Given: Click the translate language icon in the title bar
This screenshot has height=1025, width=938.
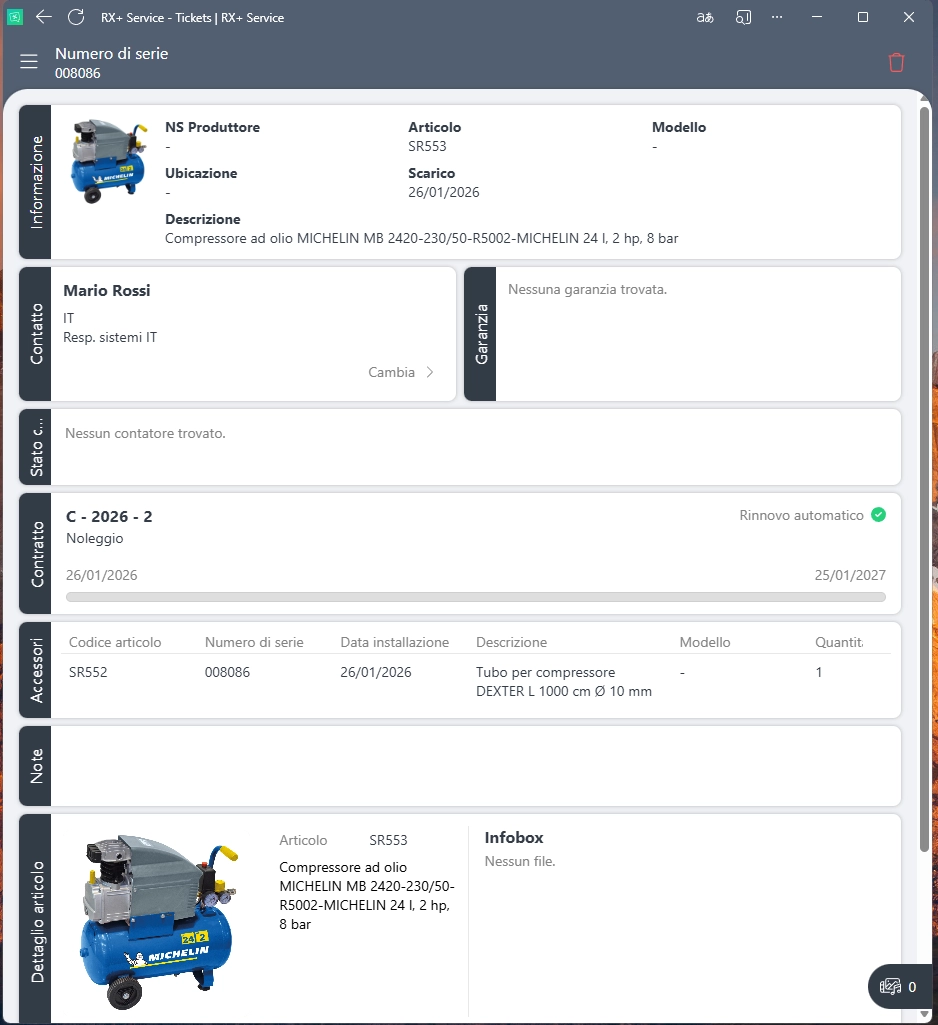Looking at the screenshot, I should [706, 17].
